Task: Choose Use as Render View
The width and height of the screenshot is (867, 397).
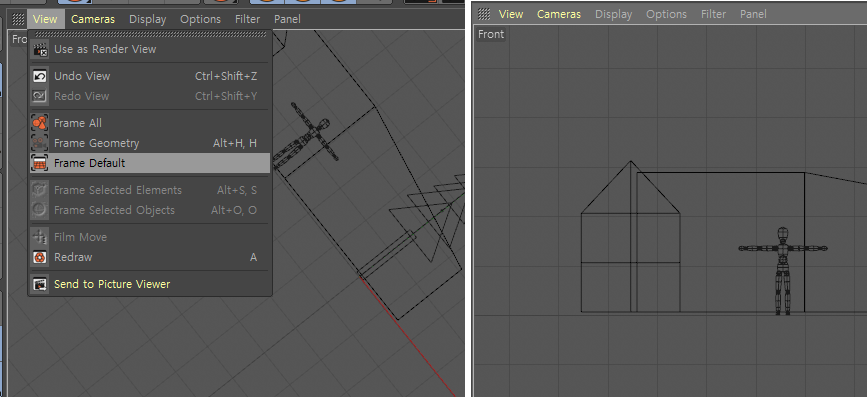Action: coord(150,49)
